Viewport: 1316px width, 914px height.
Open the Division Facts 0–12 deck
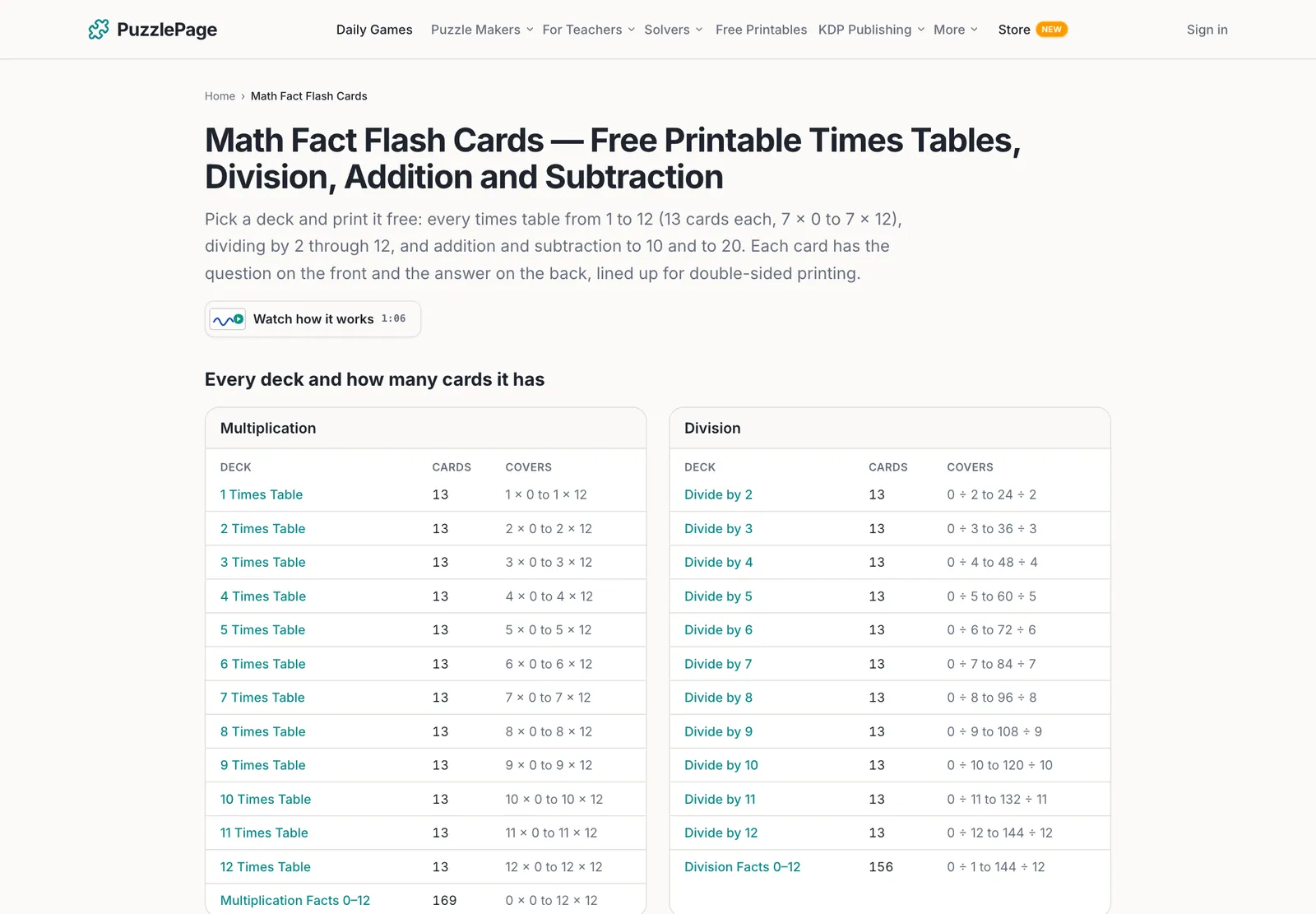[742, 867]
